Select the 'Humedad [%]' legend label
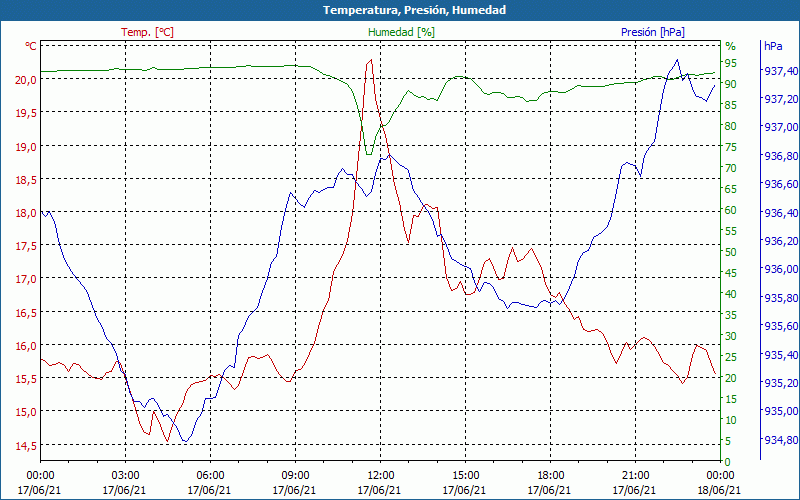 402,32
